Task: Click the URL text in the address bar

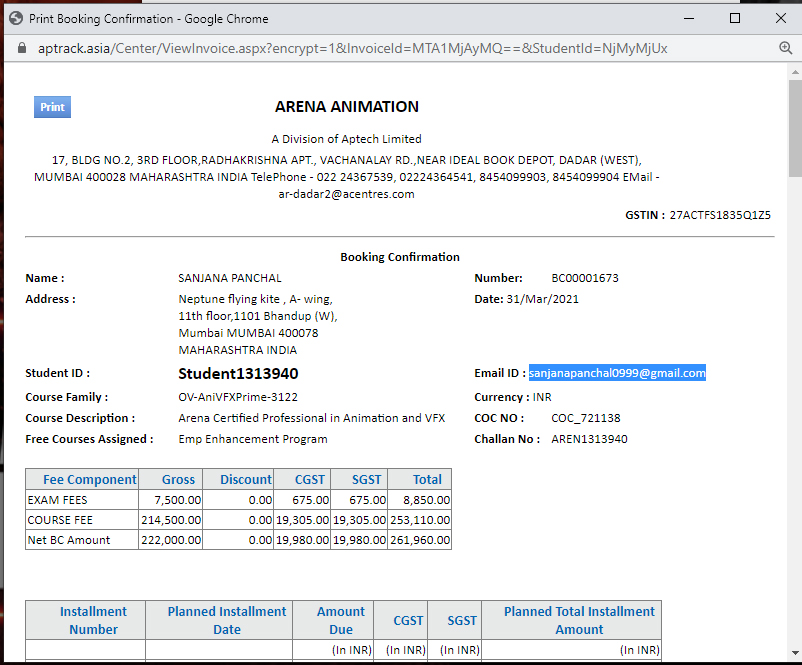Action: (352, 48)
